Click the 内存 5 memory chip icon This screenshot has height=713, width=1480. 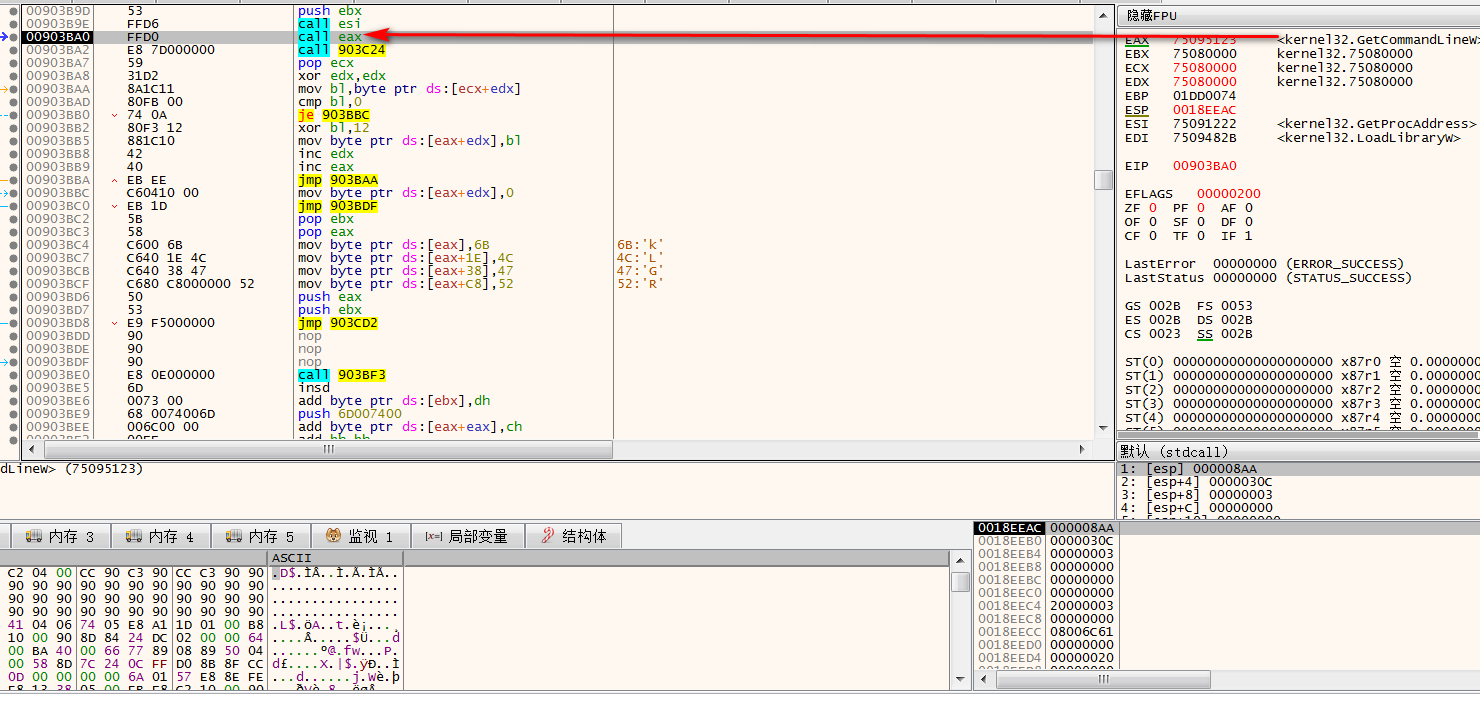[234, 537]
